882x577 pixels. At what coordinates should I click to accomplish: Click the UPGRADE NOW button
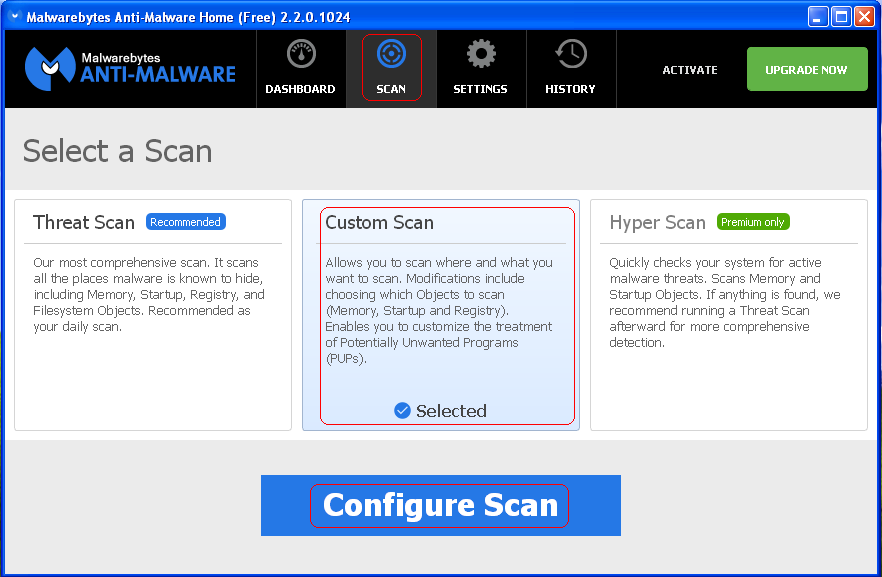807,69
